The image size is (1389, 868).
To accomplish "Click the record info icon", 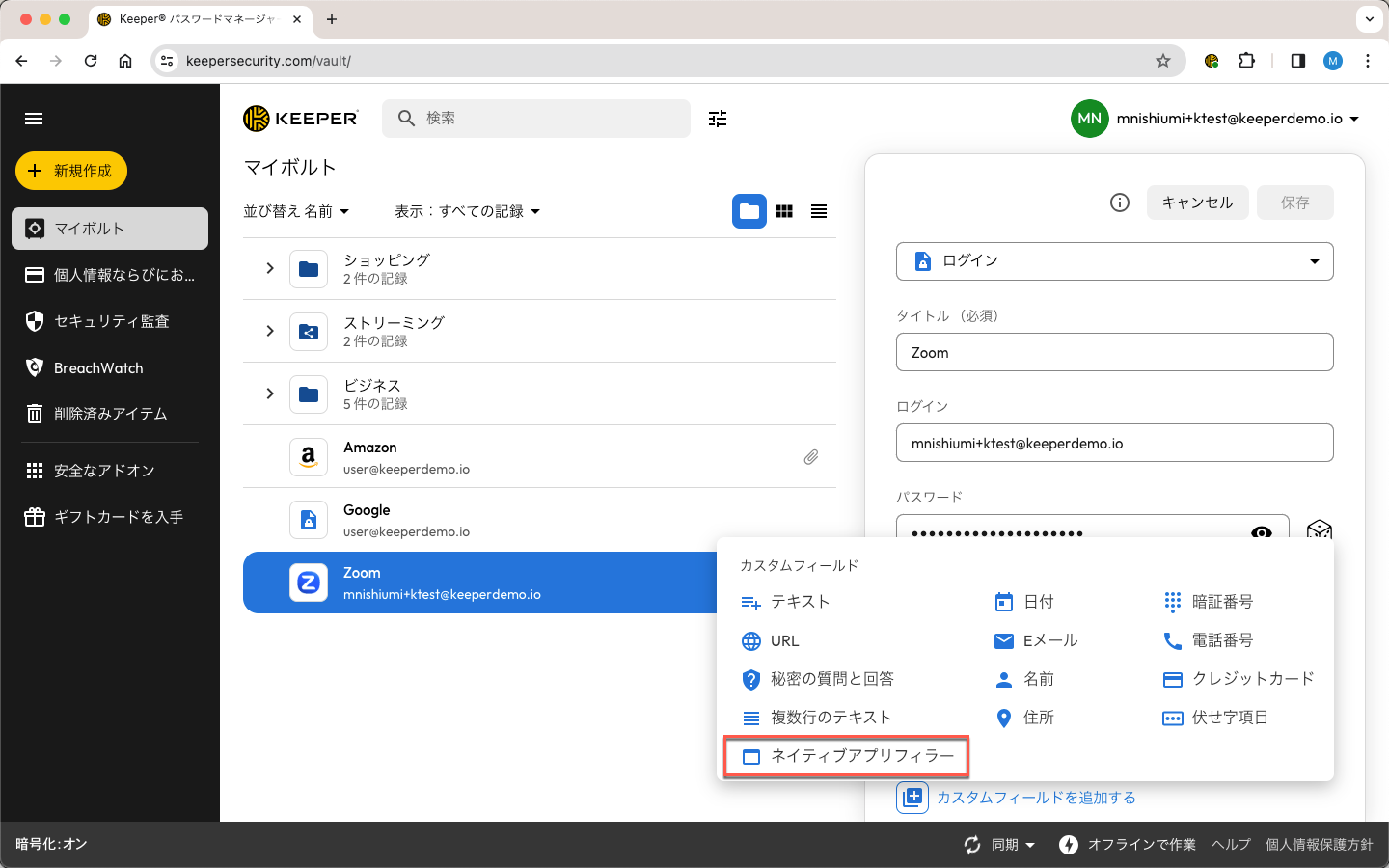I will (1119, 203).
